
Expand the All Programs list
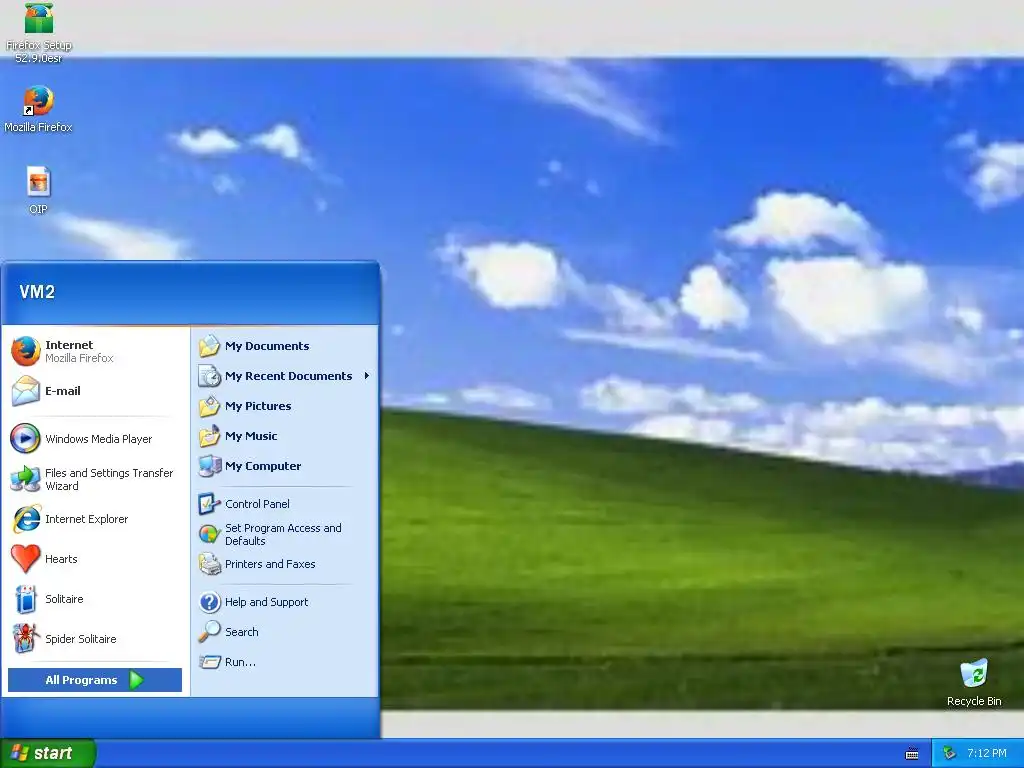pyautogui.click(x=95, y=680)
